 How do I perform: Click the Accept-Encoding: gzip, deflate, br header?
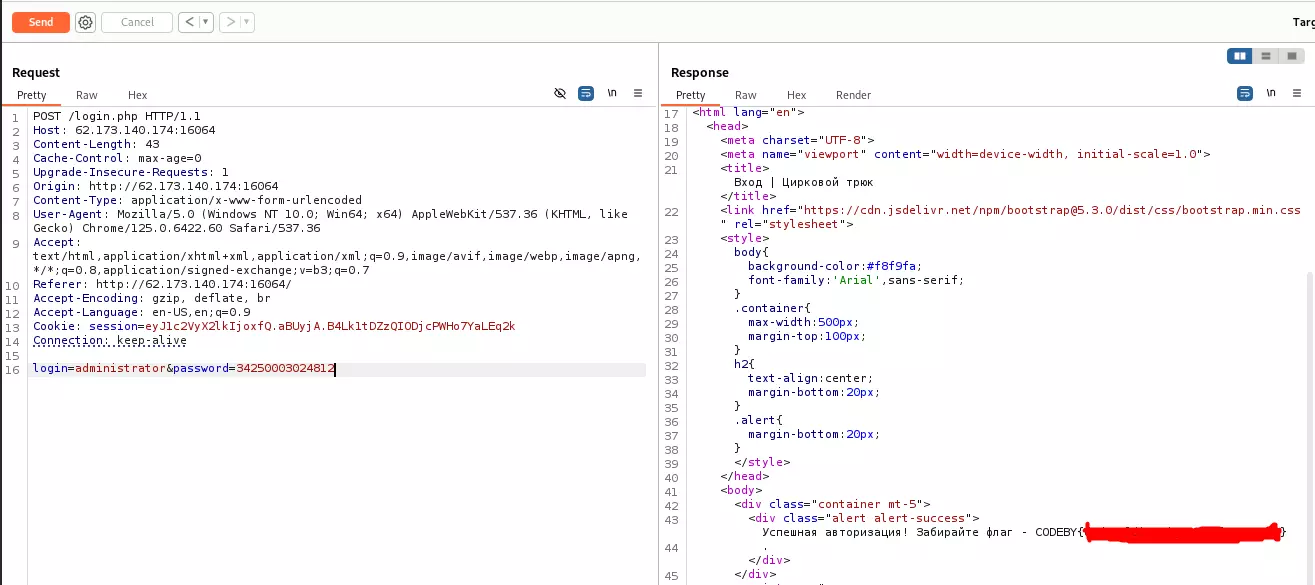[152, 298]
